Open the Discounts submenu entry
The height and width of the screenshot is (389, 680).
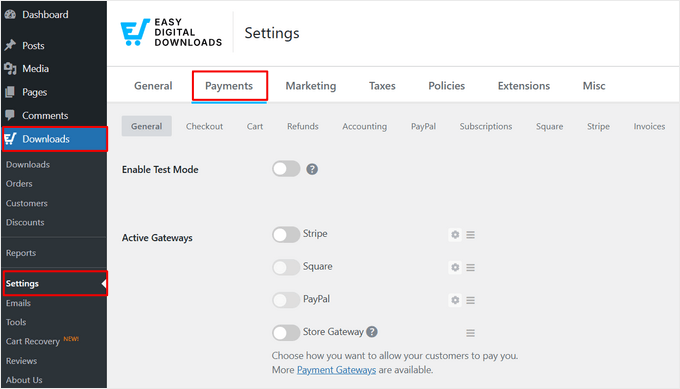pos(25,222)
